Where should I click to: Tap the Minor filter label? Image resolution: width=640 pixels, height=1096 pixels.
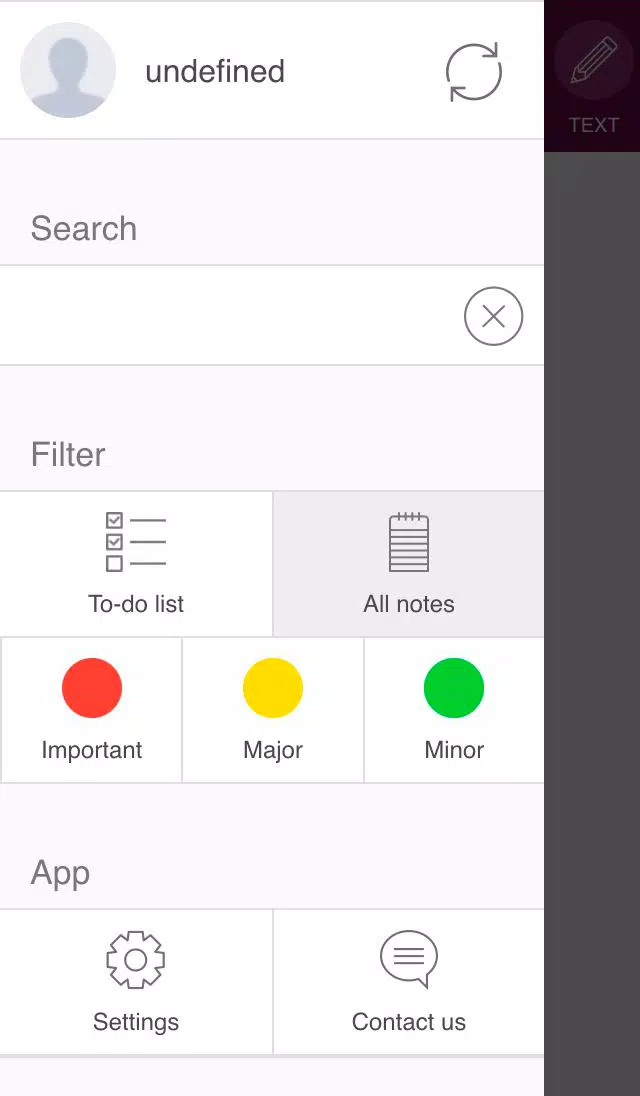[454, 750]
